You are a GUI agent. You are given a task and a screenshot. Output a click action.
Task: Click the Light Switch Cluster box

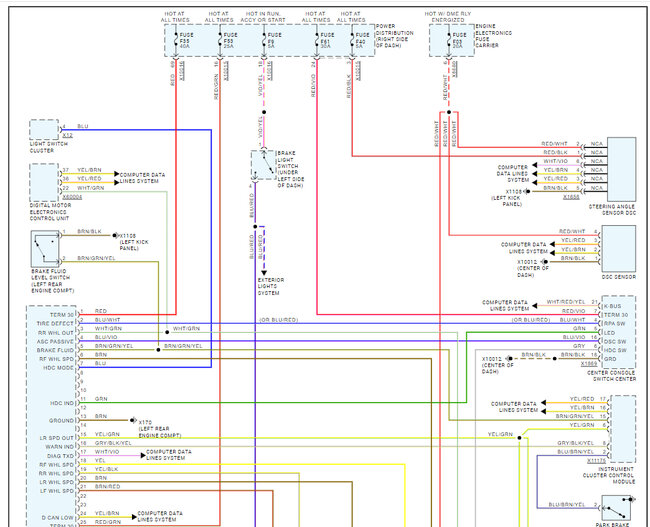44,130
